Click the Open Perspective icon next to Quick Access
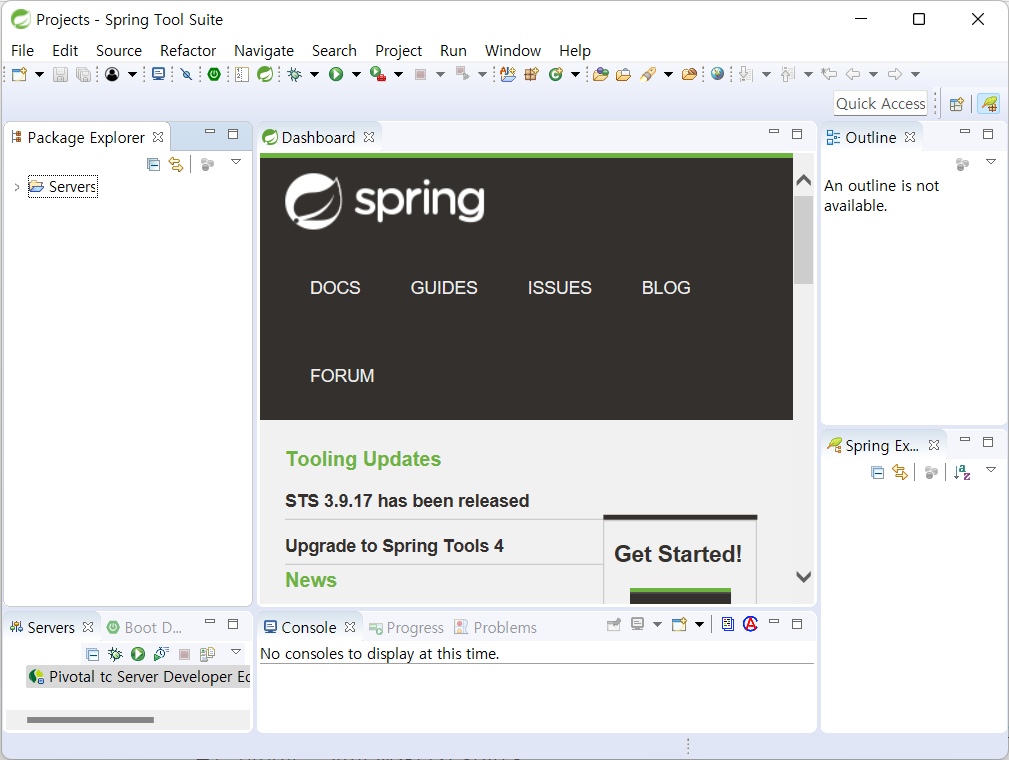This screenshot has height=760, width=1009. pyautogui.click(x=957, y=104)
